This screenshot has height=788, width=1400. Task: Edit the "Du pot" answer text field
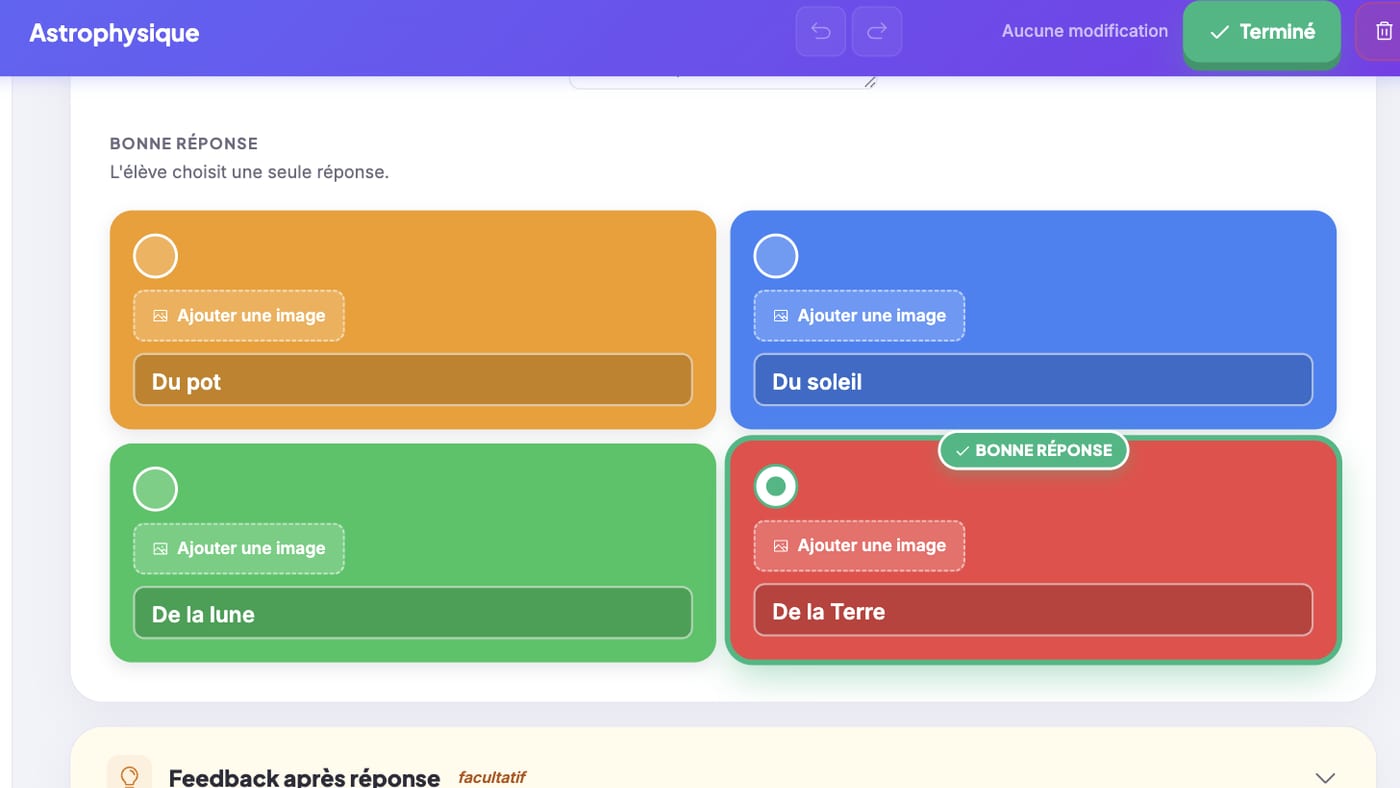[413, 380]
